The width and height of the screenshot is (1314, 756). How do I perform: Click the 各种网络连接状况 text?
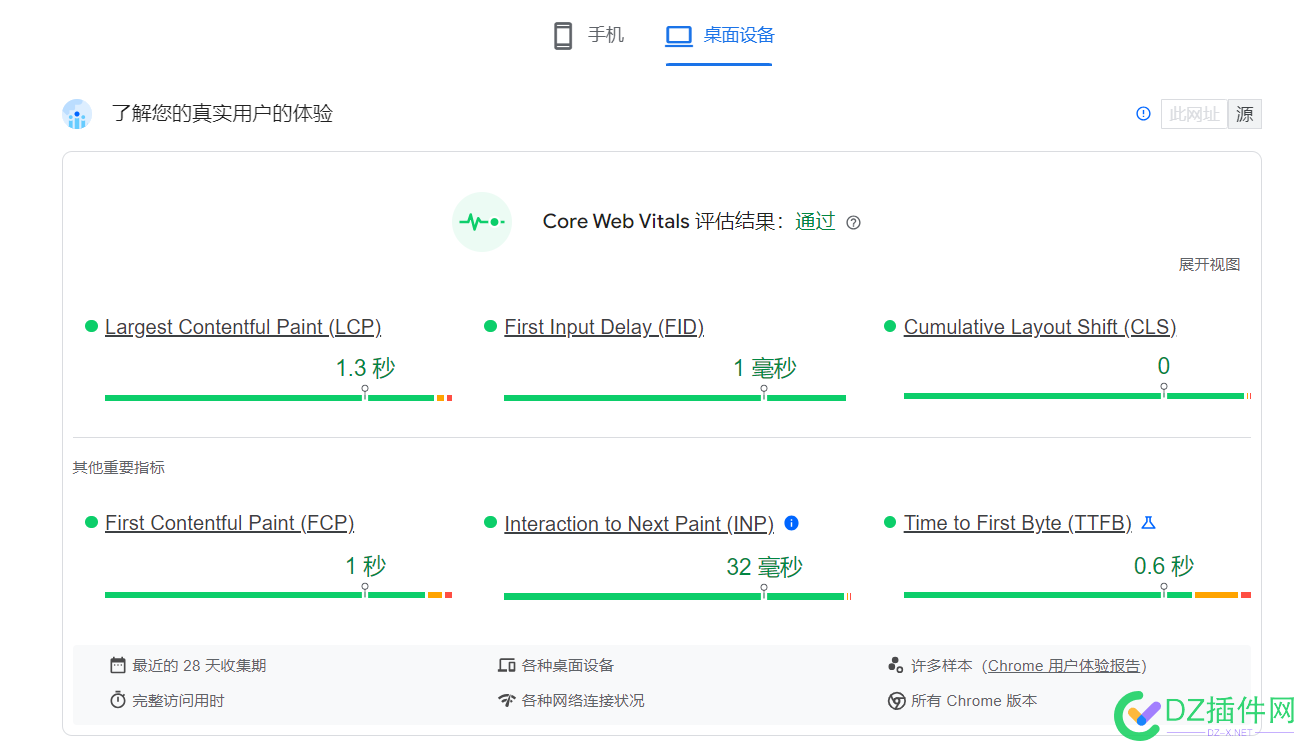[x=583, y=701]
